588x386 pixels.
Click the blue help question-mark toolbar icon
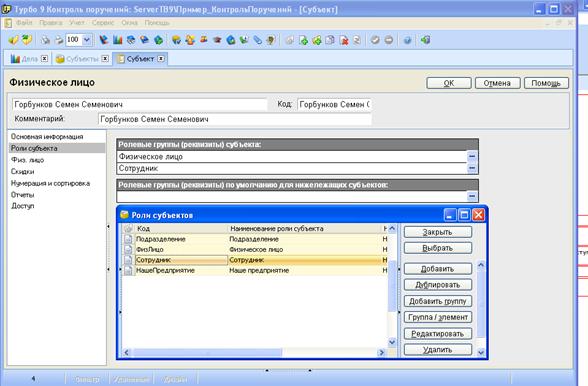point(407,40)
